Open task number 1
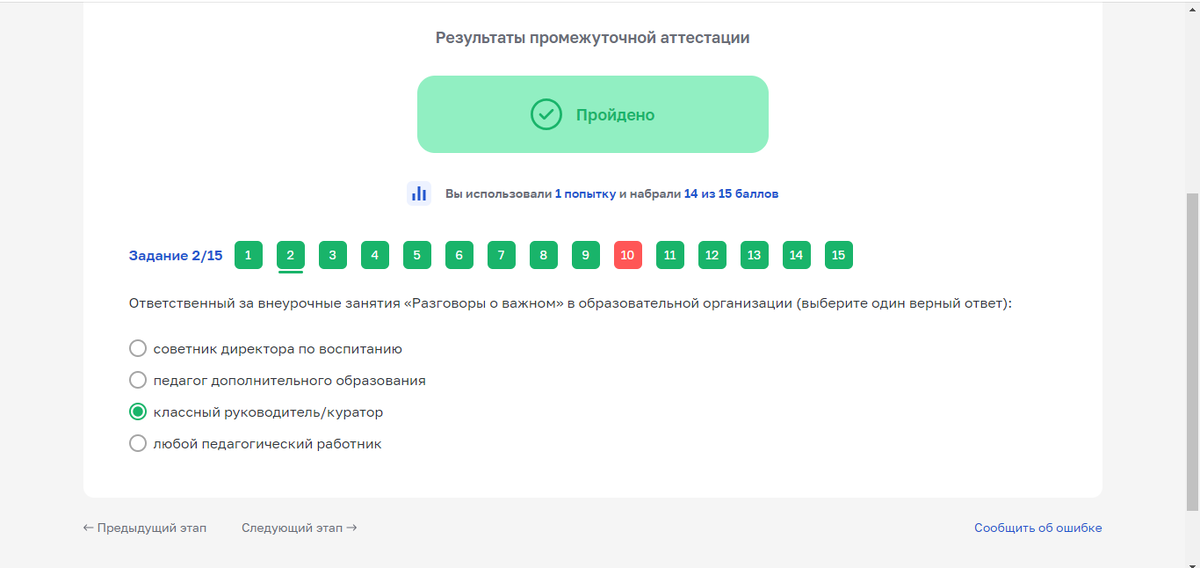The image size is (1200, 568). click(248, 255)
